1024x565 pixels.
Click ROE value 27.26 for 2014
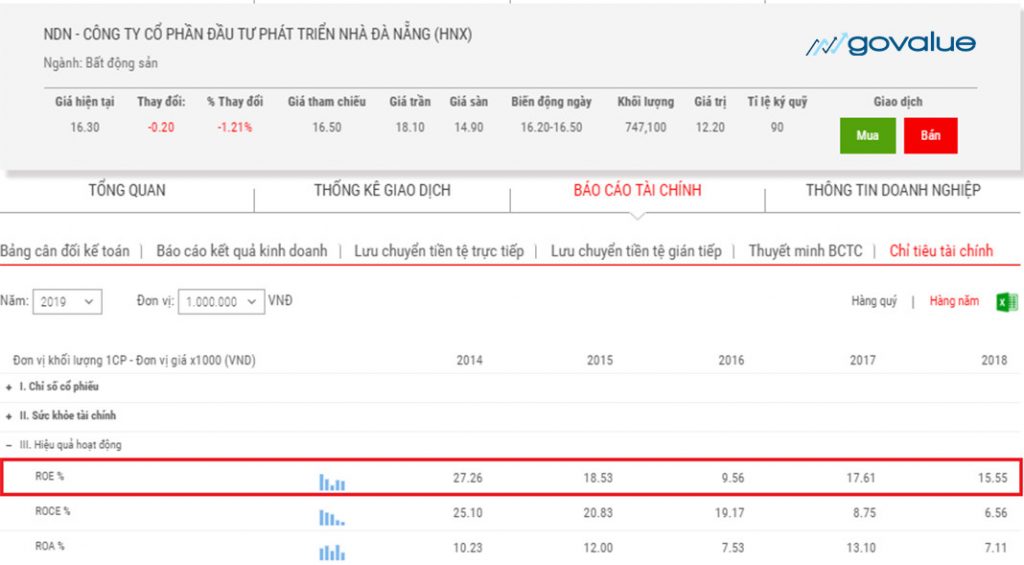(x=468, y=478)
